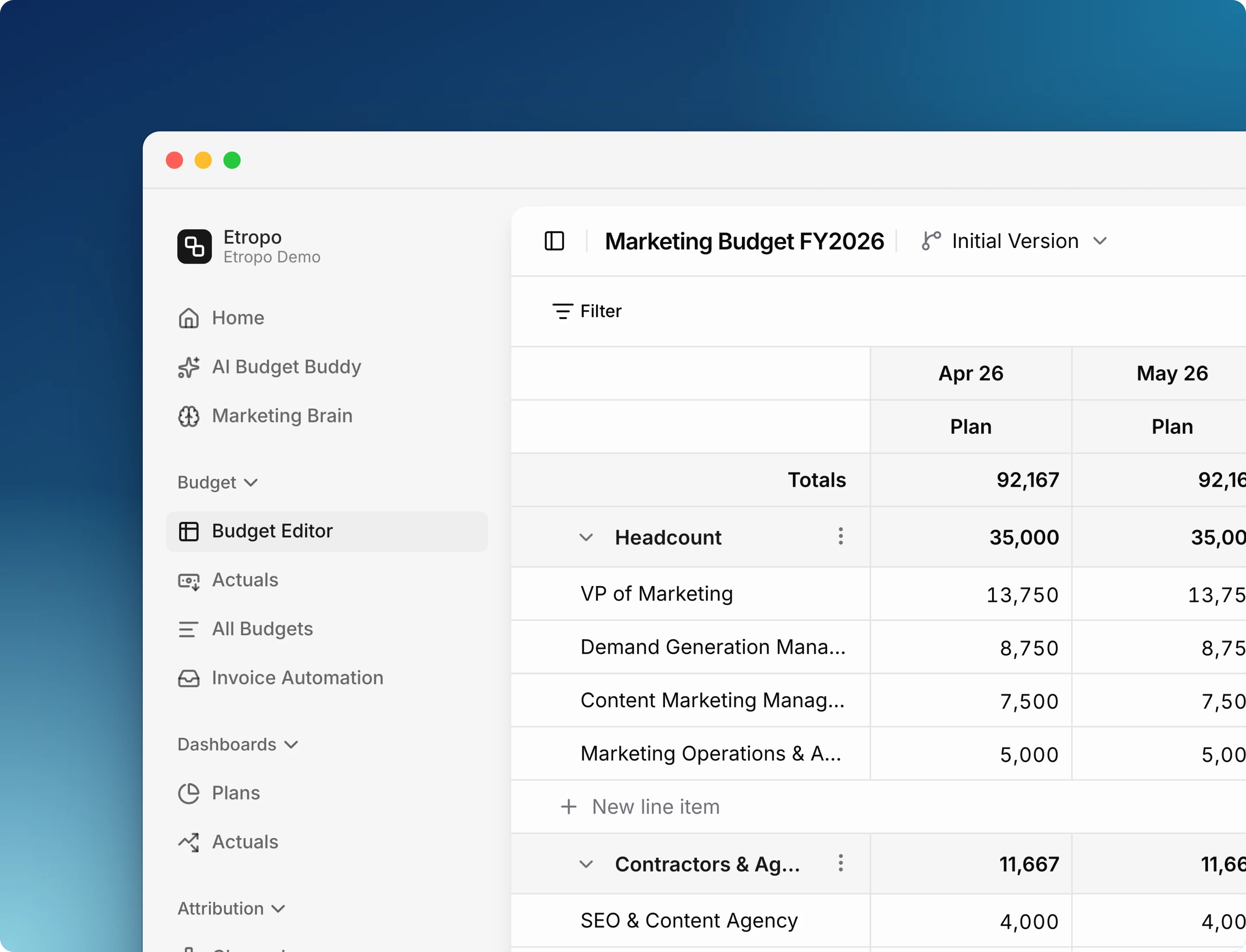Screen dimensions: 1246x952
Task: Click the AI Budget Buddy sparkle icon
Action: pyautogui.click(x=189, y=367)
